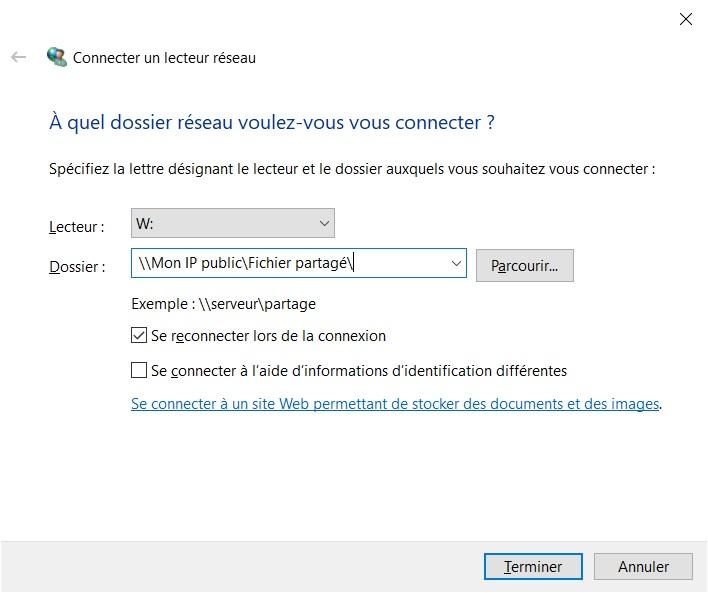Open the link to connect to a Web site

(395, 404)
